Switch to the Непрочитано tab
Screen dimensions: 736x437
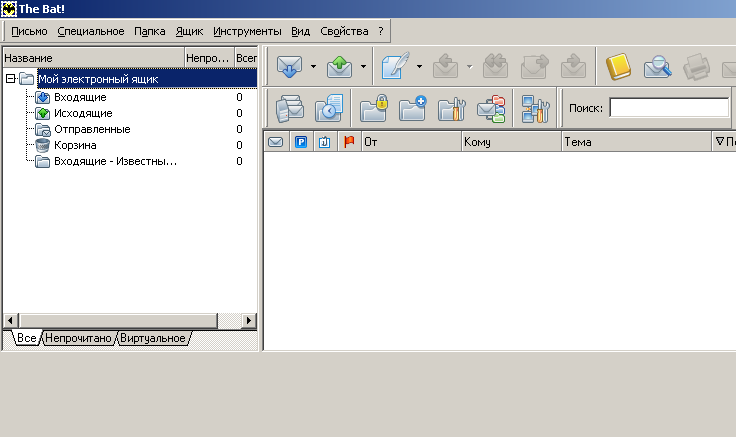(x=78, y=338)
